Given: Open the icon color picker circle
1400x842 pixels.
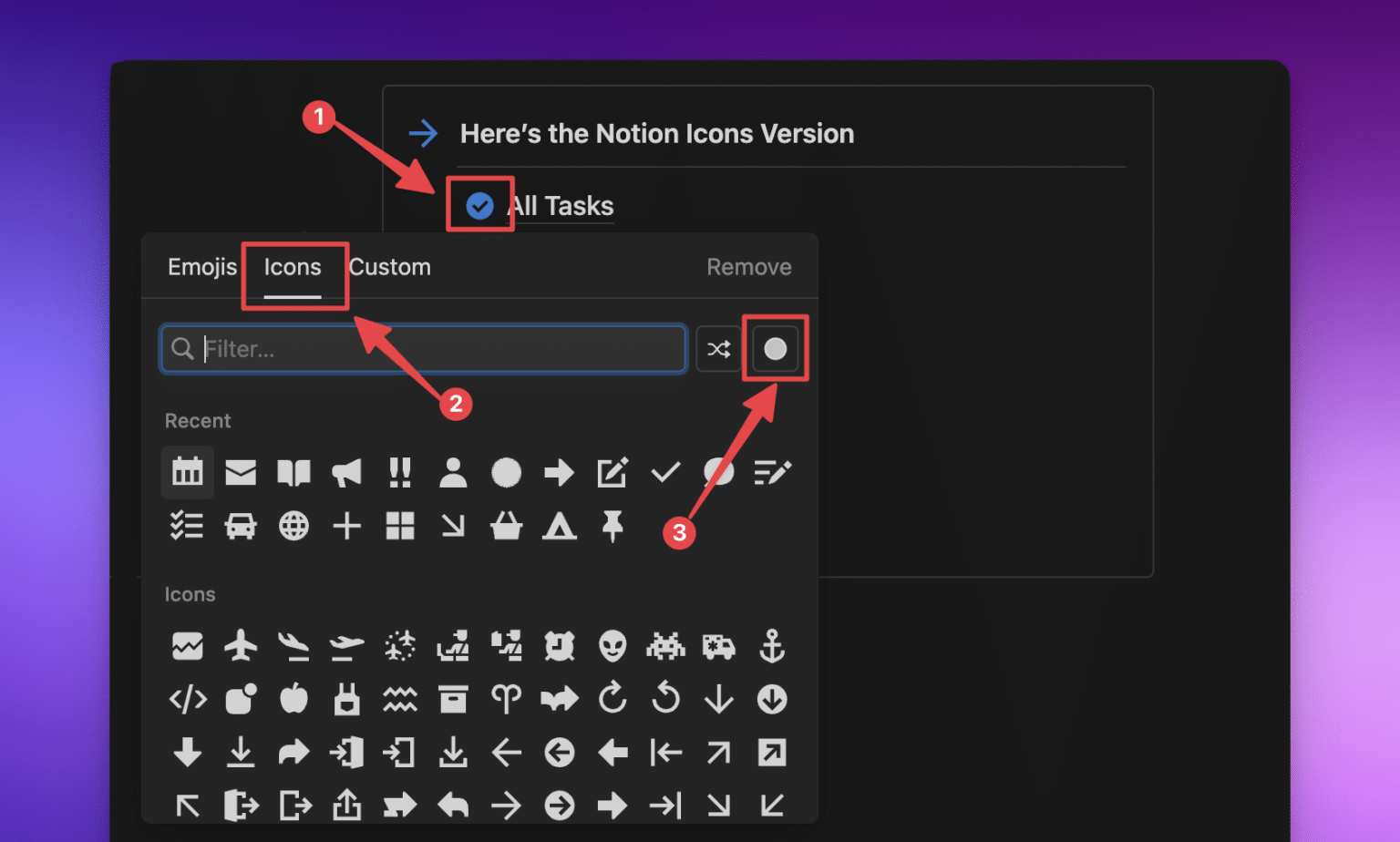Looking at the screenshot, I should pos(776,349).
